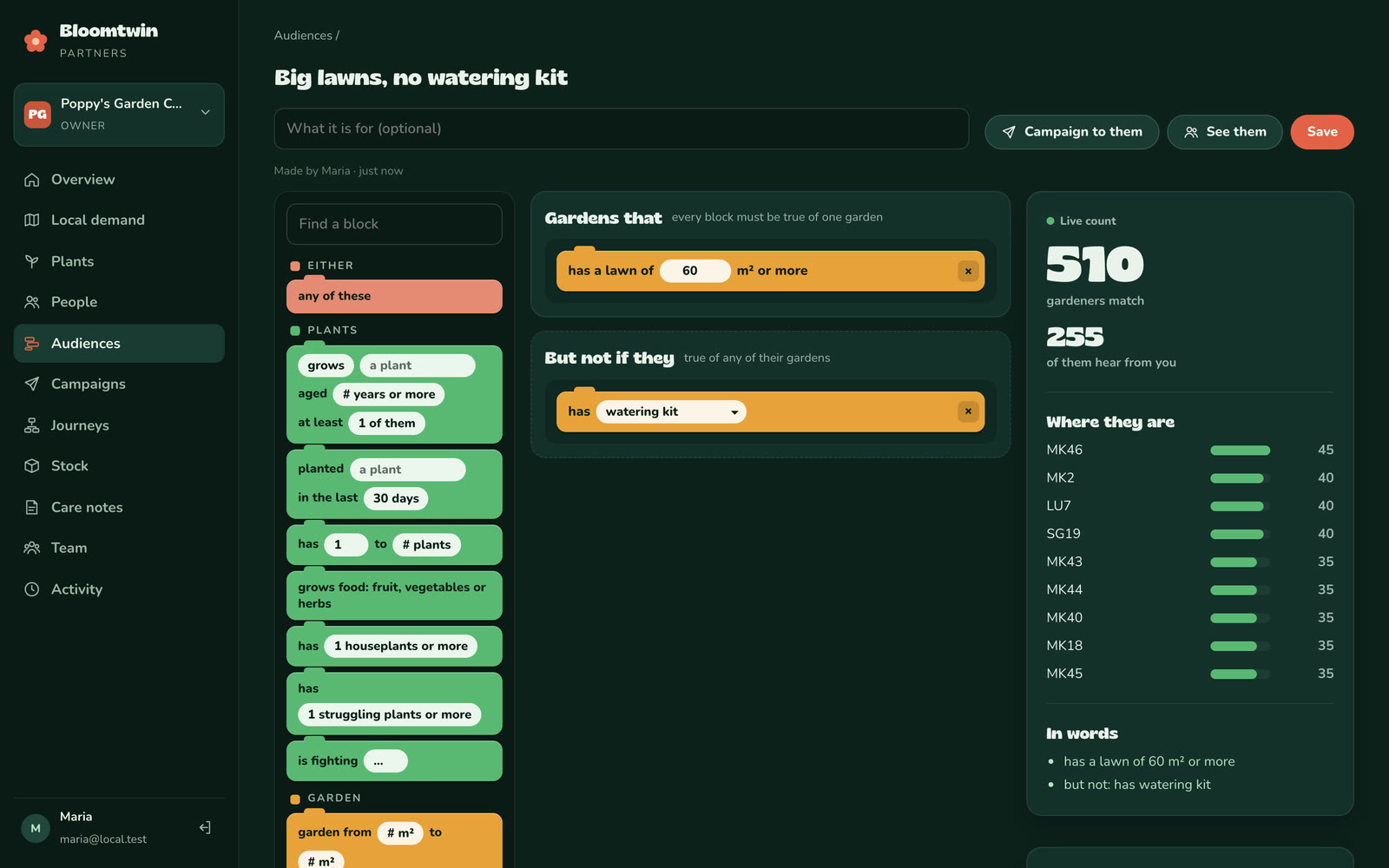Click the Bloomtwin flower logo

click(36, 41)
